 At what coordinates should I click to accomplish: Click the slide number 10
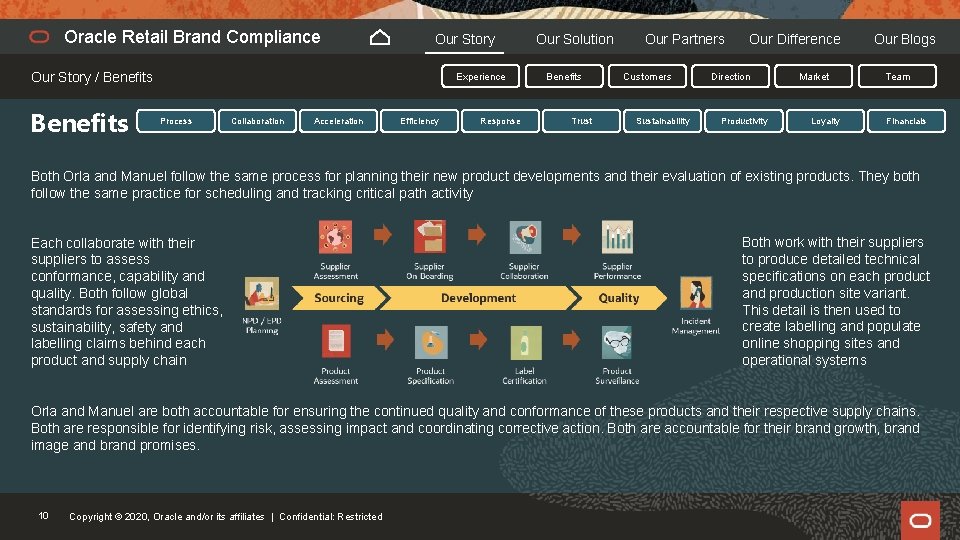pos(43,516)
